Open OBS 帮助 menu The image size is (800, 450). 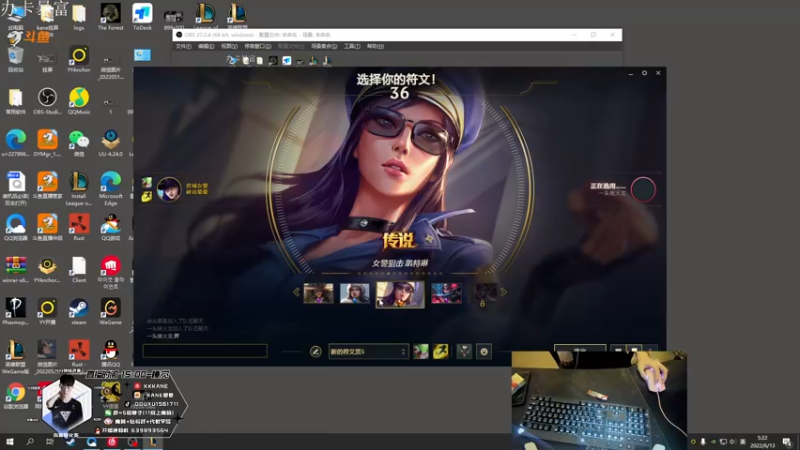point(375,46)
